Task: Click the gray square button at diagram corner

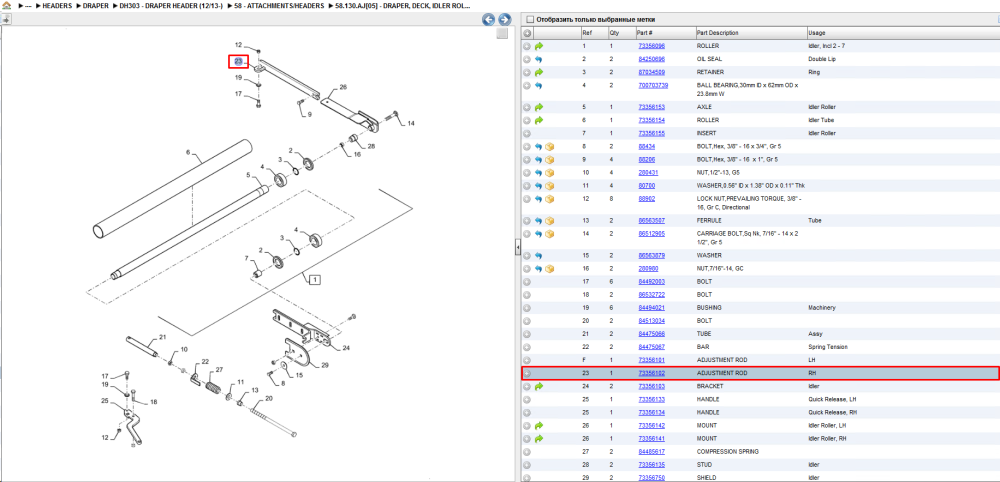Action: tap(502, 34)
